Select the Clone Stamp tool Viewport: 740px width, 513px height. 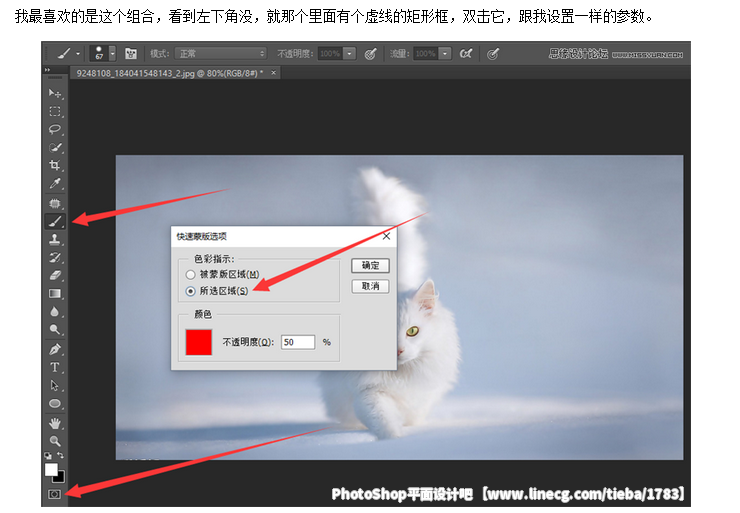55,239
